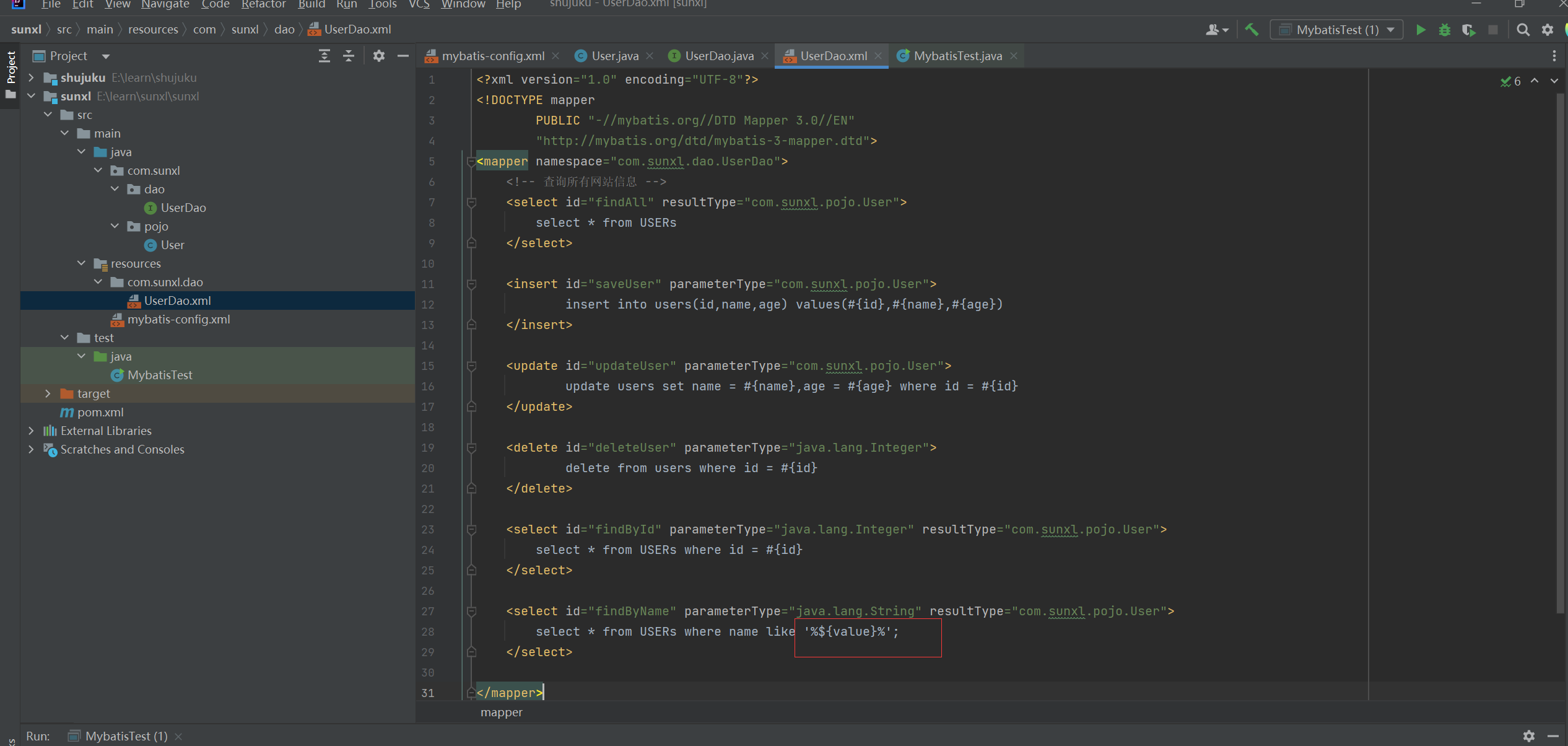The image size is (1568, 746).
Task: Hide the Project tool window
Action: [403, 56]
